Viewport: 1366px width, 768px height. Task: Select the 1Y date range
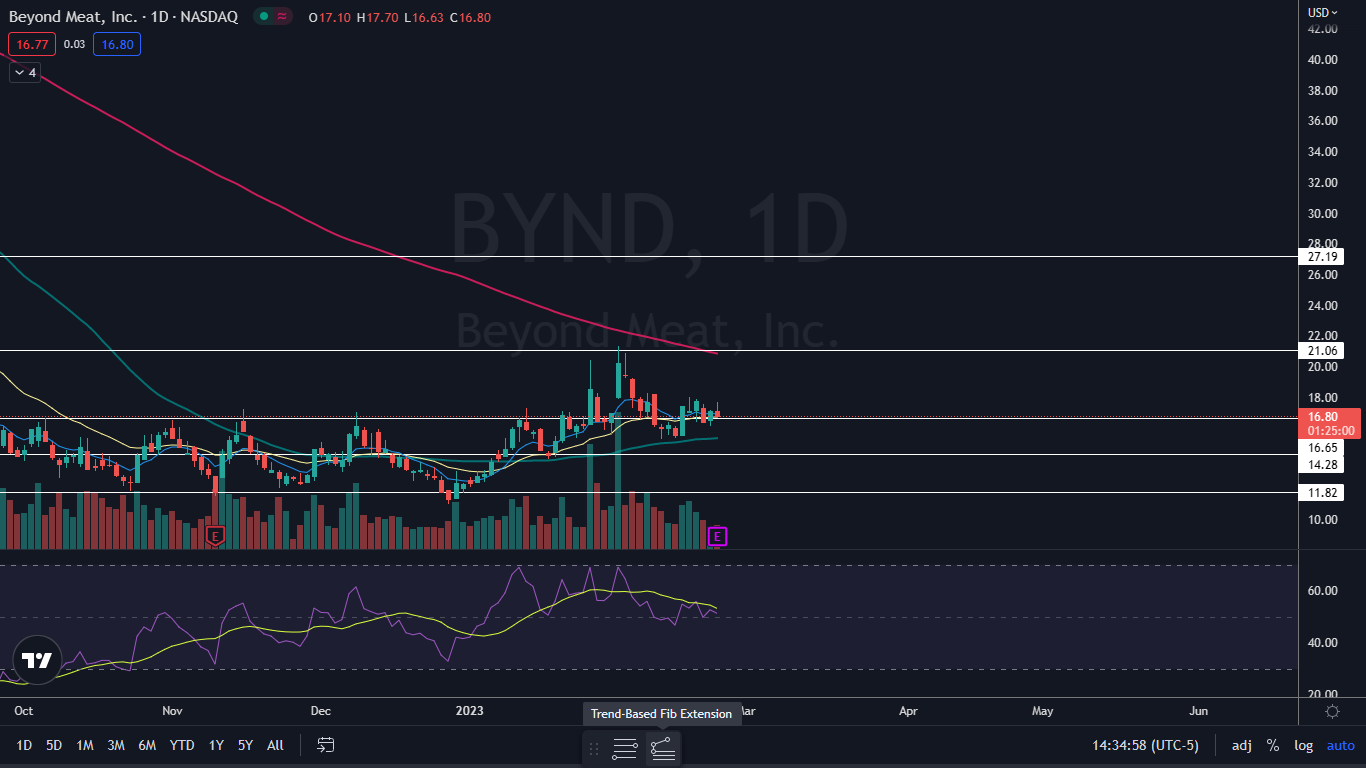(216, 745)
